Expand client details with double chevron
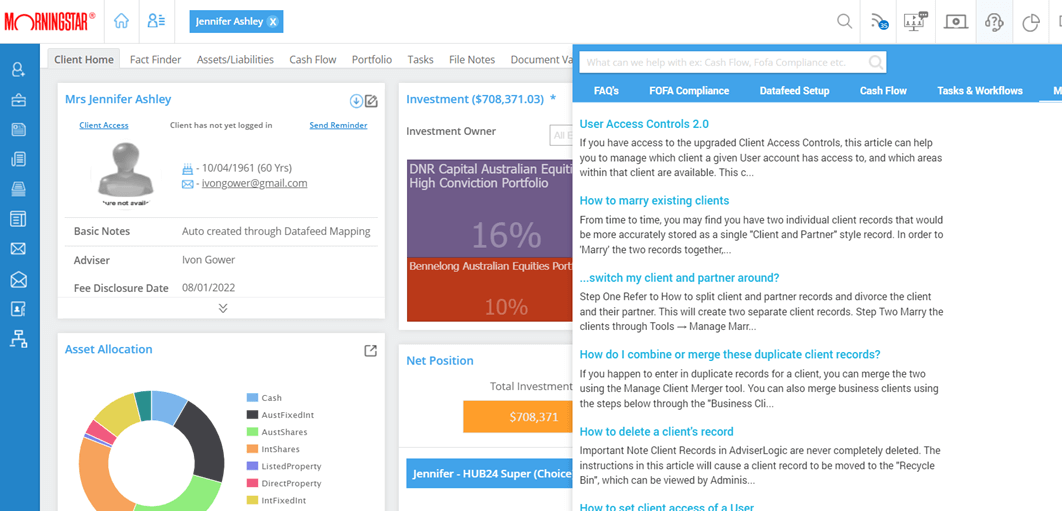 click(x=223, y=308)
